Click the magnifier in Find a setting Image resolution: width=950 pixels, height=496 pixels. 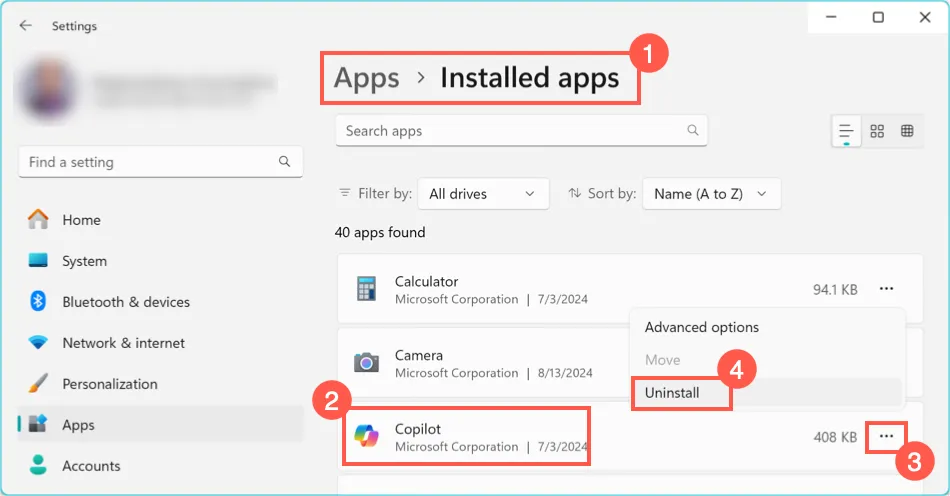tap(284, 162)
